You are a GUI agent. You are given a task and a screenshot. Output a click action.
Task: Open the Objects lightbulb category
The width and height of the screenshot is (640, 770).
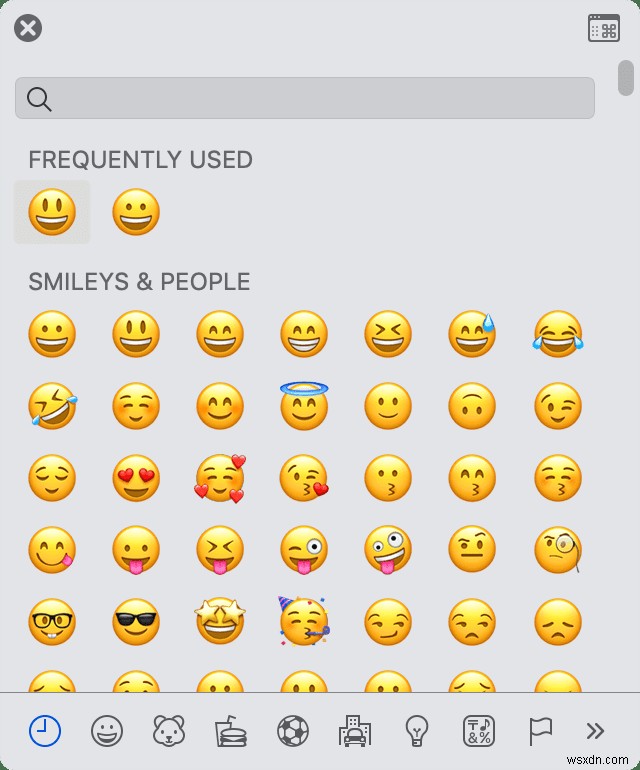tap(417, 731)
